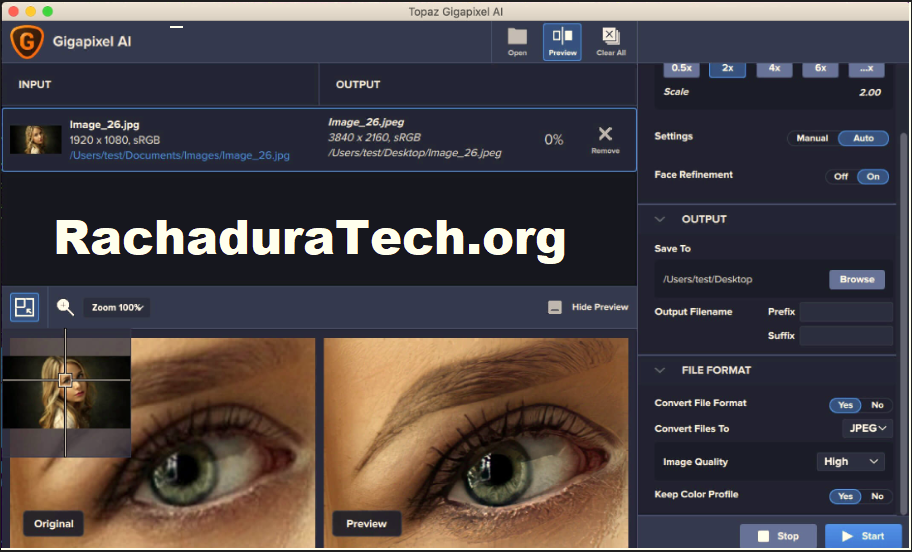Click the Scale value 2.00

pos(870,92)
